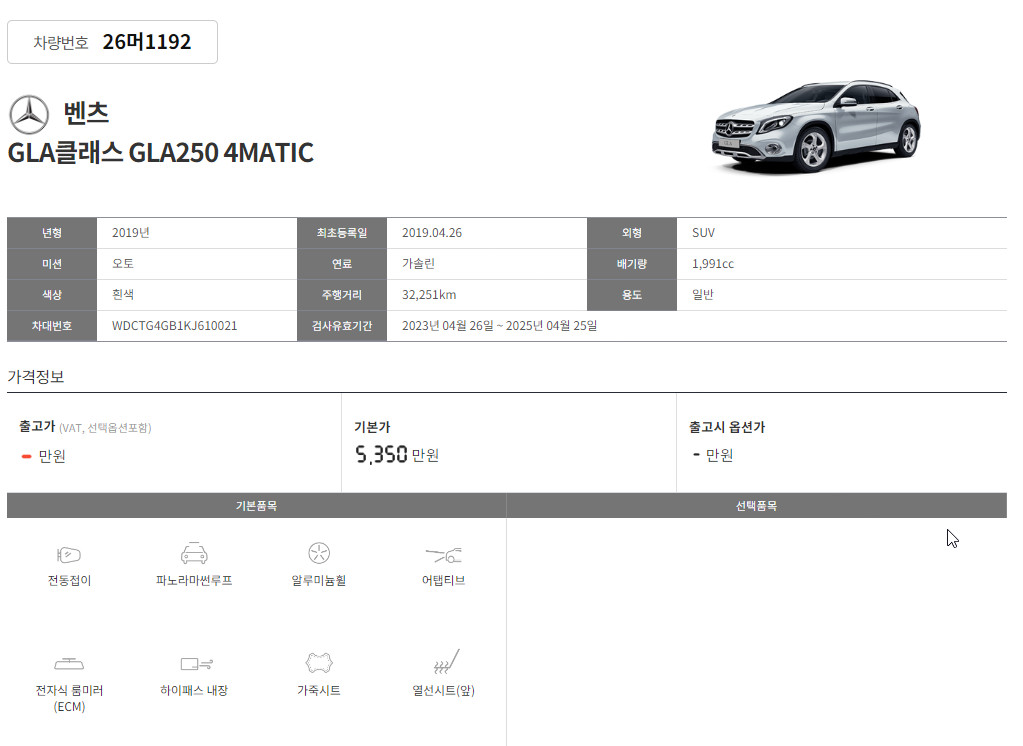
Task: Click the usage value 일반
Action: tap(703, 294)
